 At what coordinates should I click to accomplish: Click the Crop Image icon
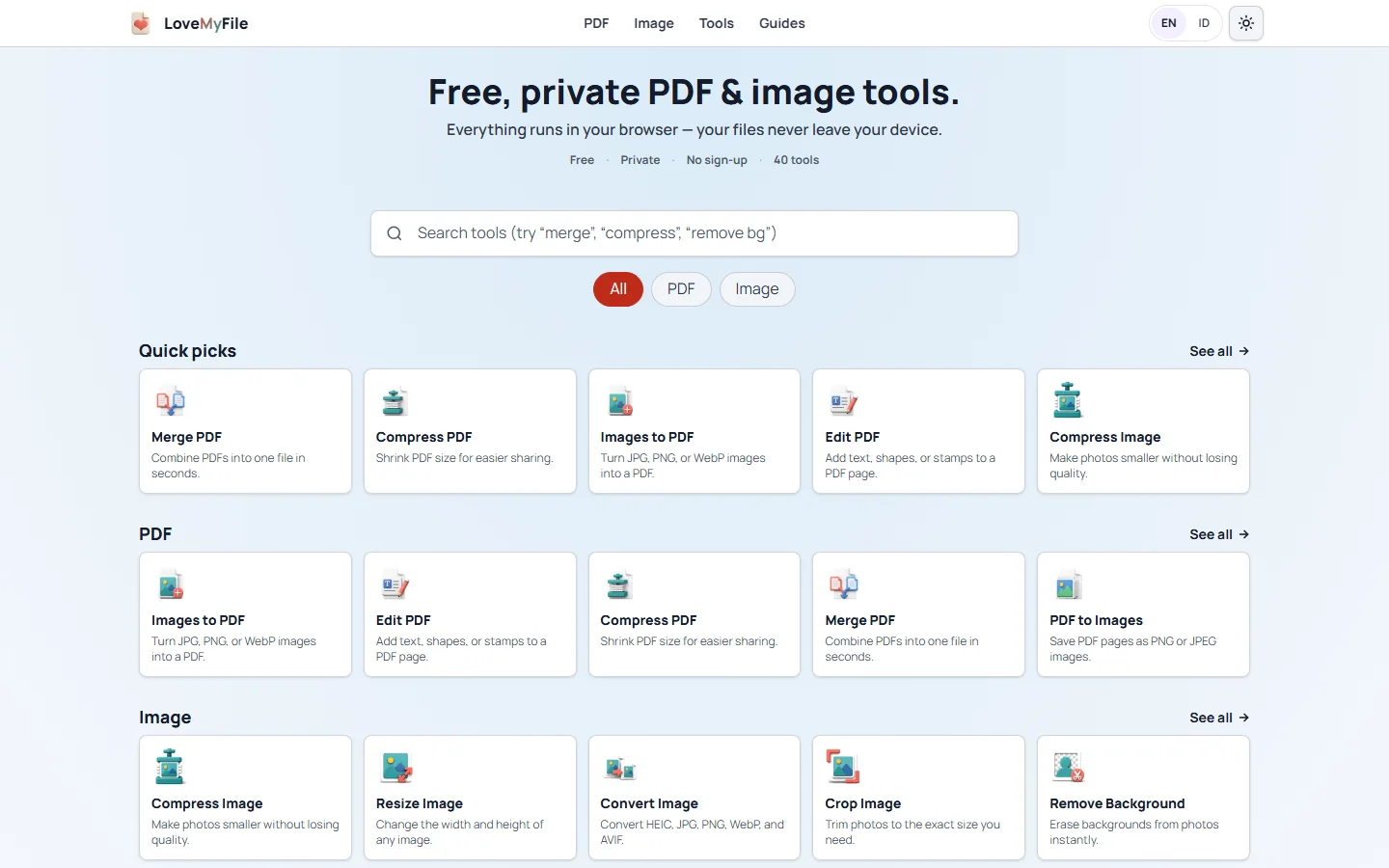[x=843, y=767]
